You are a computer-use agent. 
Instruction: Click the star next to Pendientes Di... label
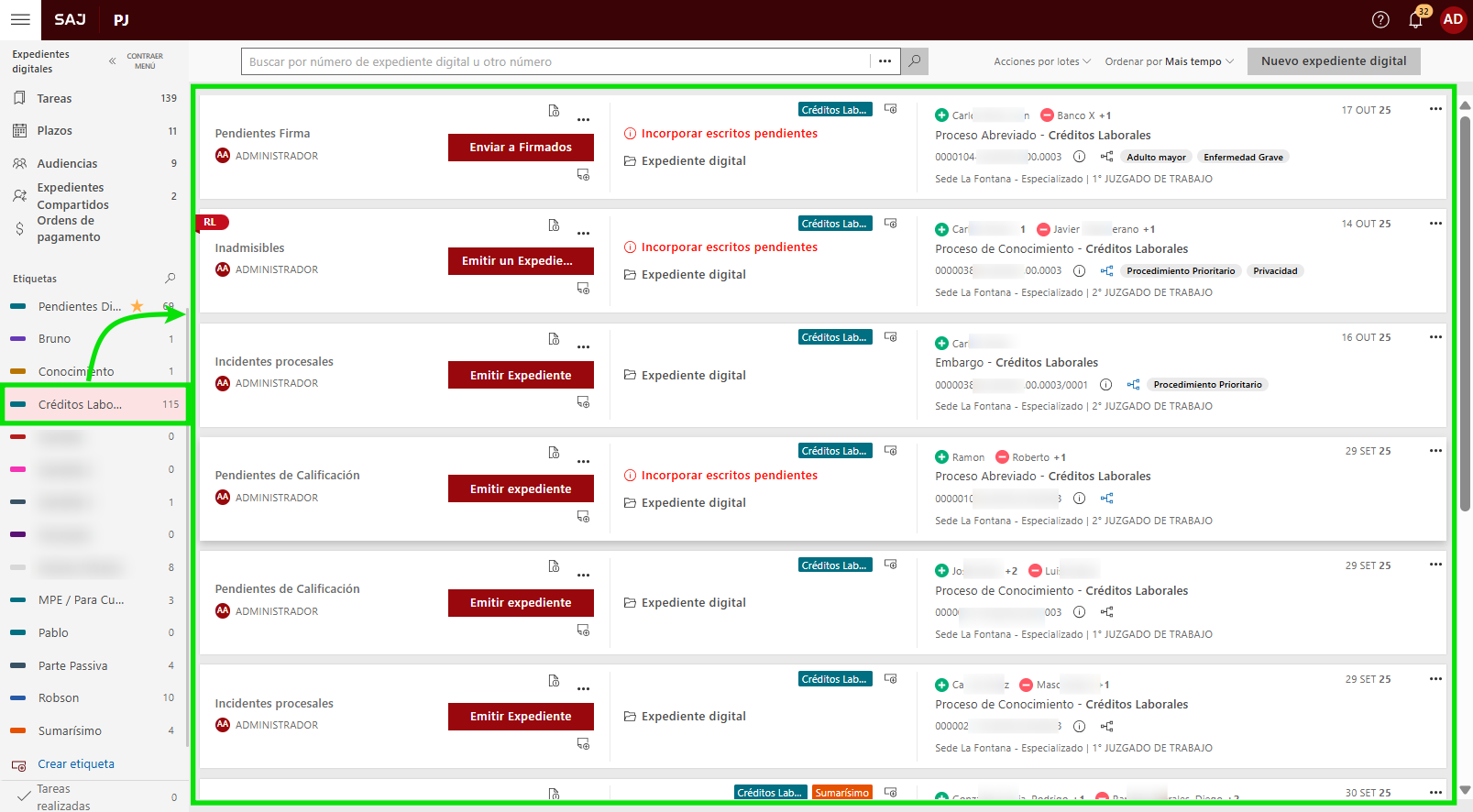137,306
